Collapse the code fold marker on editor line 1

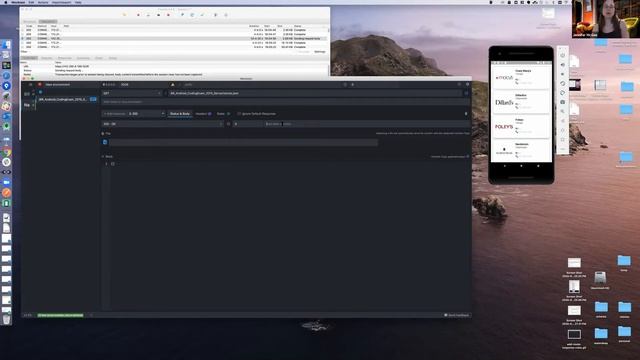pos(113,164)
